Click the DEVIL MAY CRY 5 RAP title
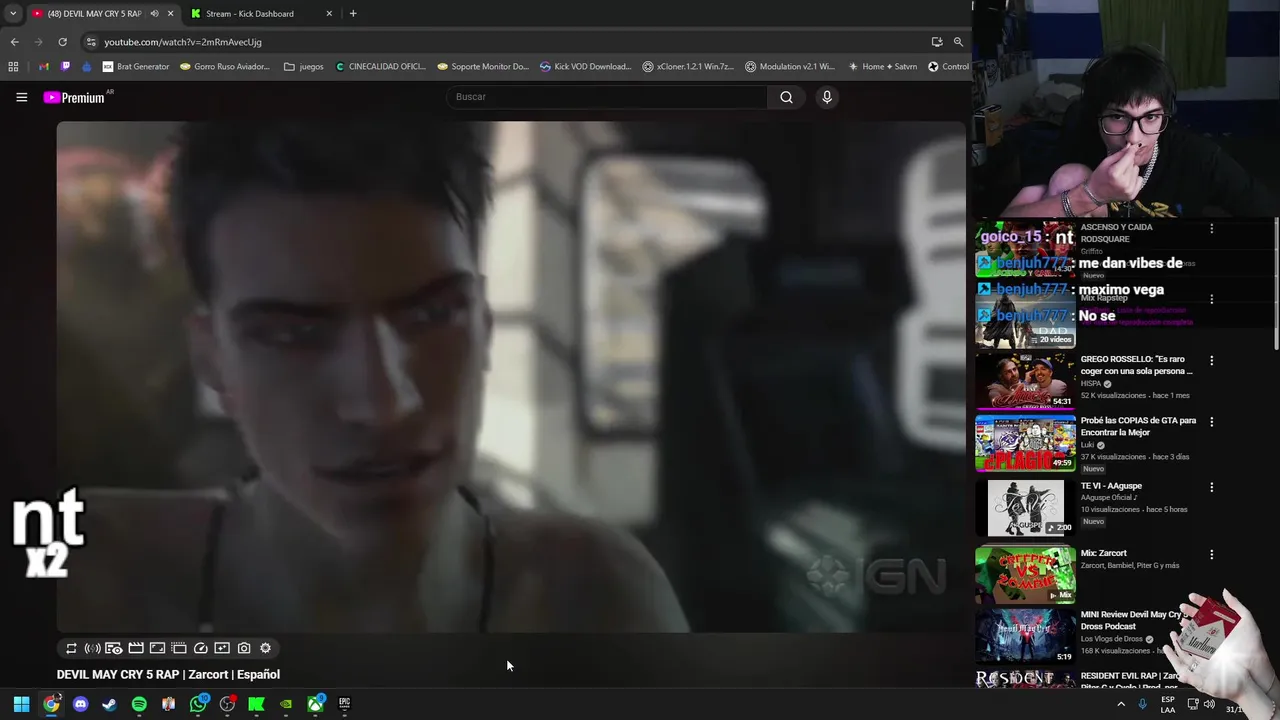 click(168, 675)
